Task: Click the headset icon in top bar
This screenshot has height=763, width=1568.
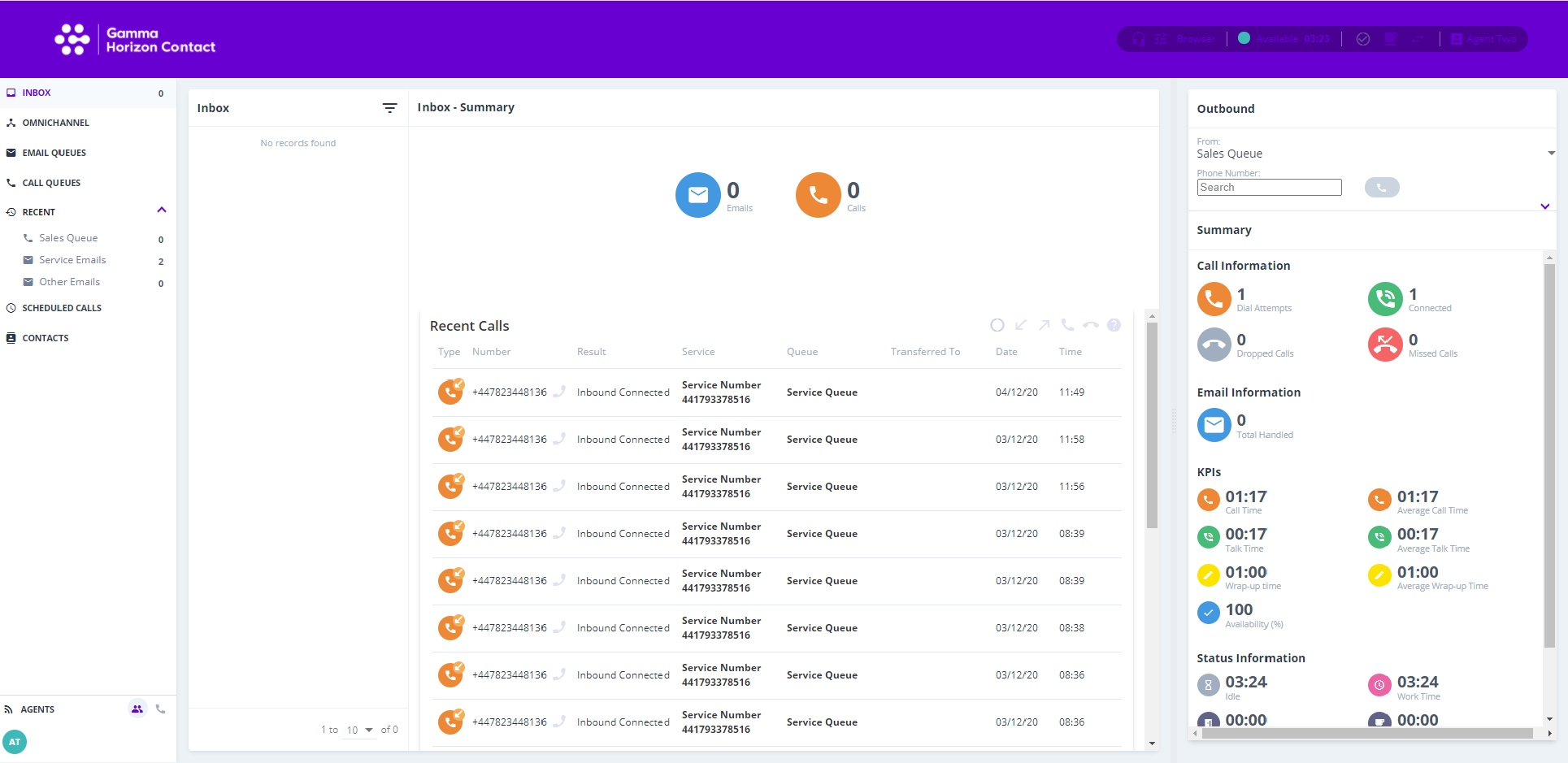Action: tap(1138, 39)
